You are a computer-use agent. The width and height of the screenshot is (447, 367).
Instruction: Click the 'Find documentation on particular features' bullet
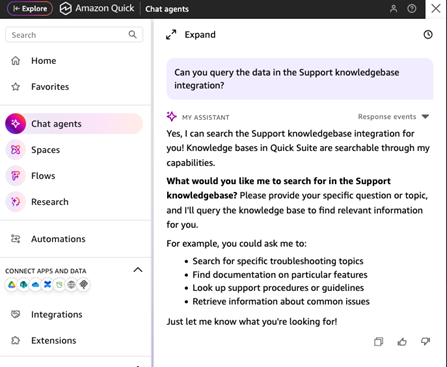(280, 275)
